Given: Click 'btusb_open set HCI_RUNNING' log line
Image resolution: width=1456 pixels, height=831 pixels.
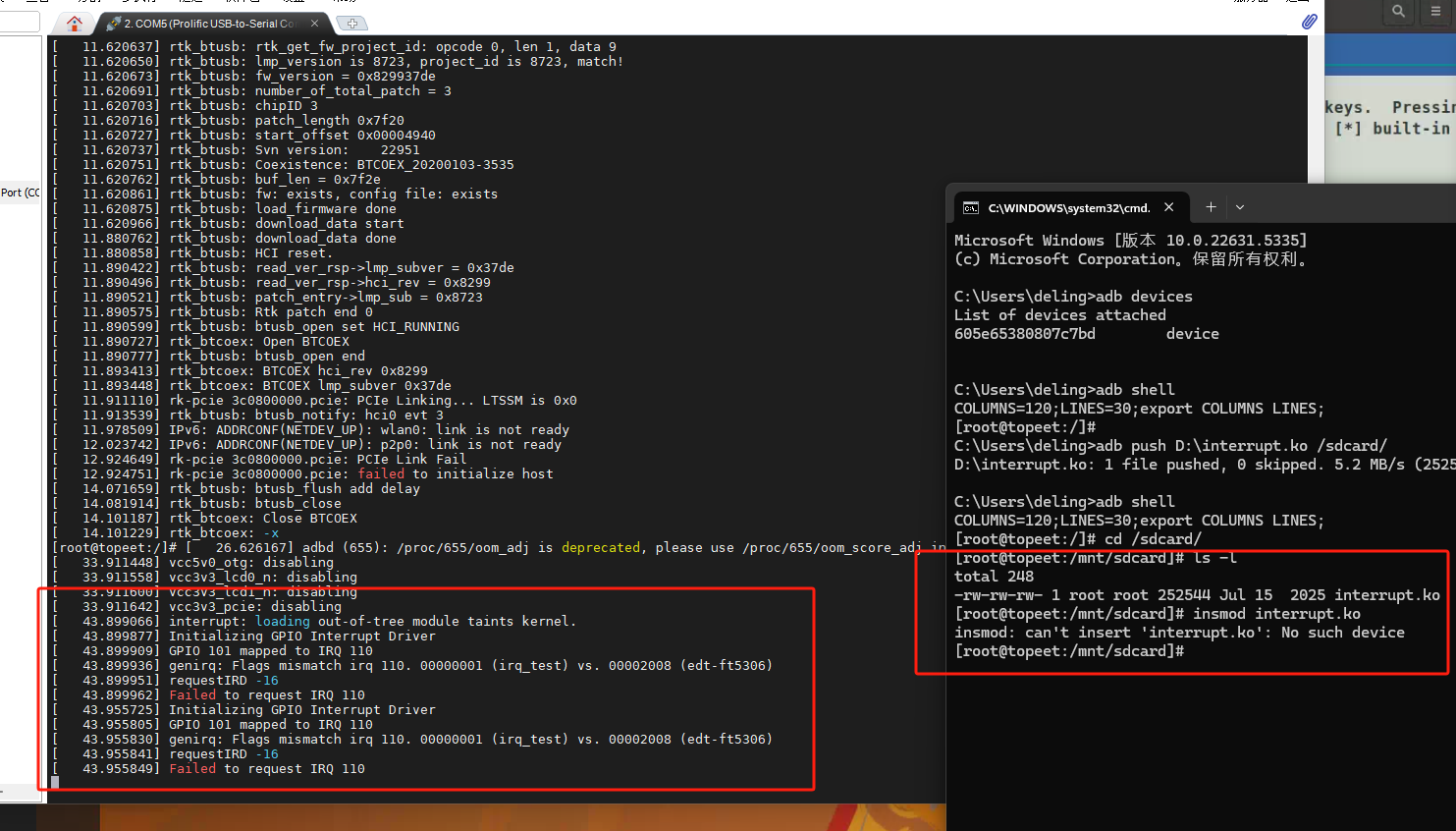Looking at the screenshot, I should [x=255, y=327].
